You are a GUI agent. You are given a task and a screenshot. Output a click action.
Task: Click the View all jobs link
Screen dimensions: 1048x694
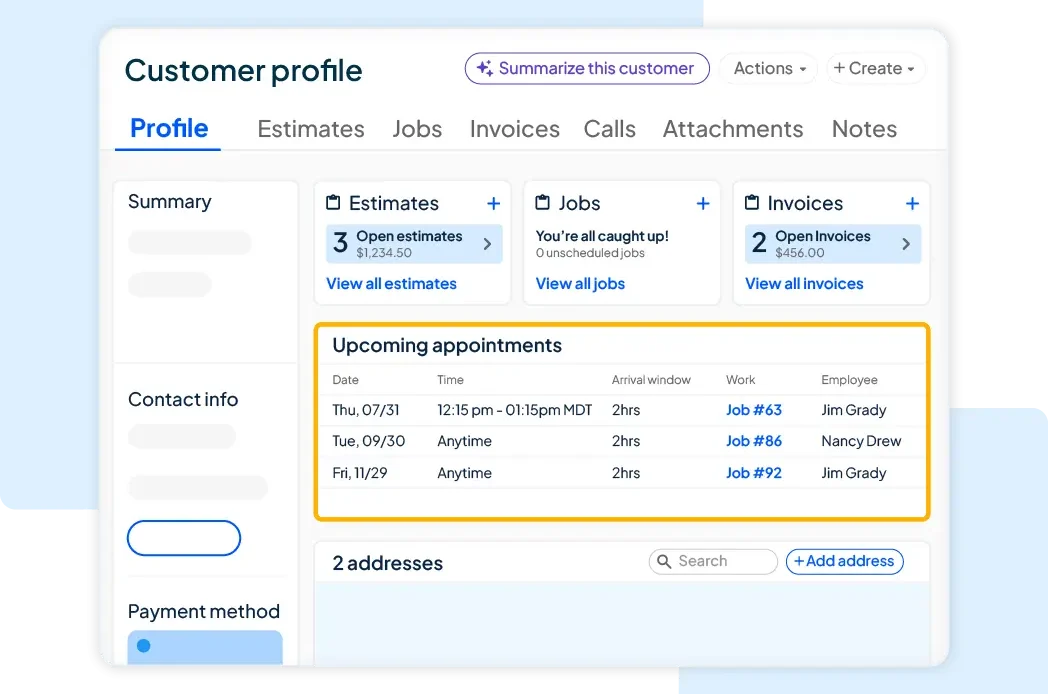coord(580,283)
